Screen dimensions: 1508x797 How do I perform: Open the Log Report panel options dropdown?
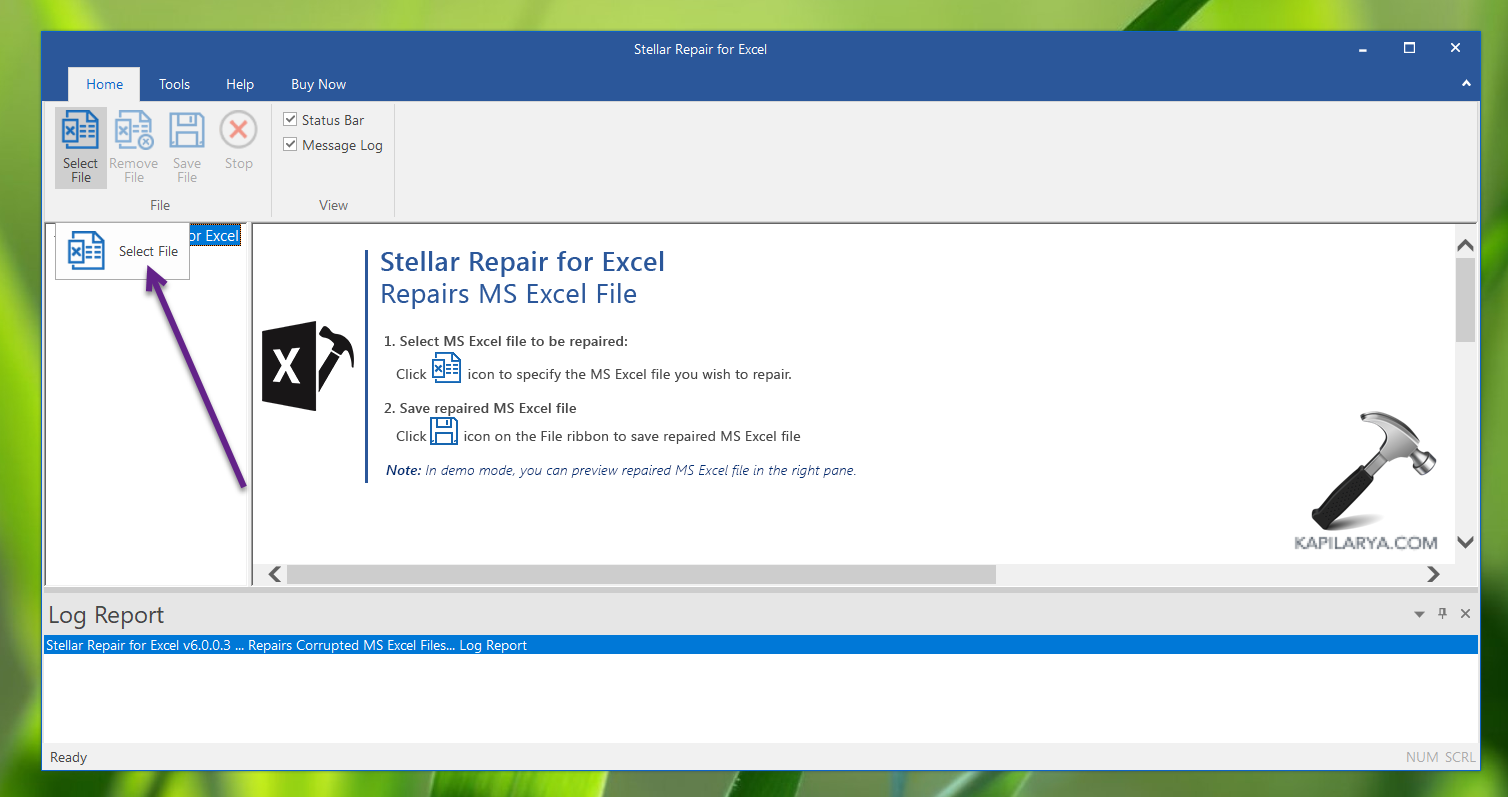pos(1419,614)
